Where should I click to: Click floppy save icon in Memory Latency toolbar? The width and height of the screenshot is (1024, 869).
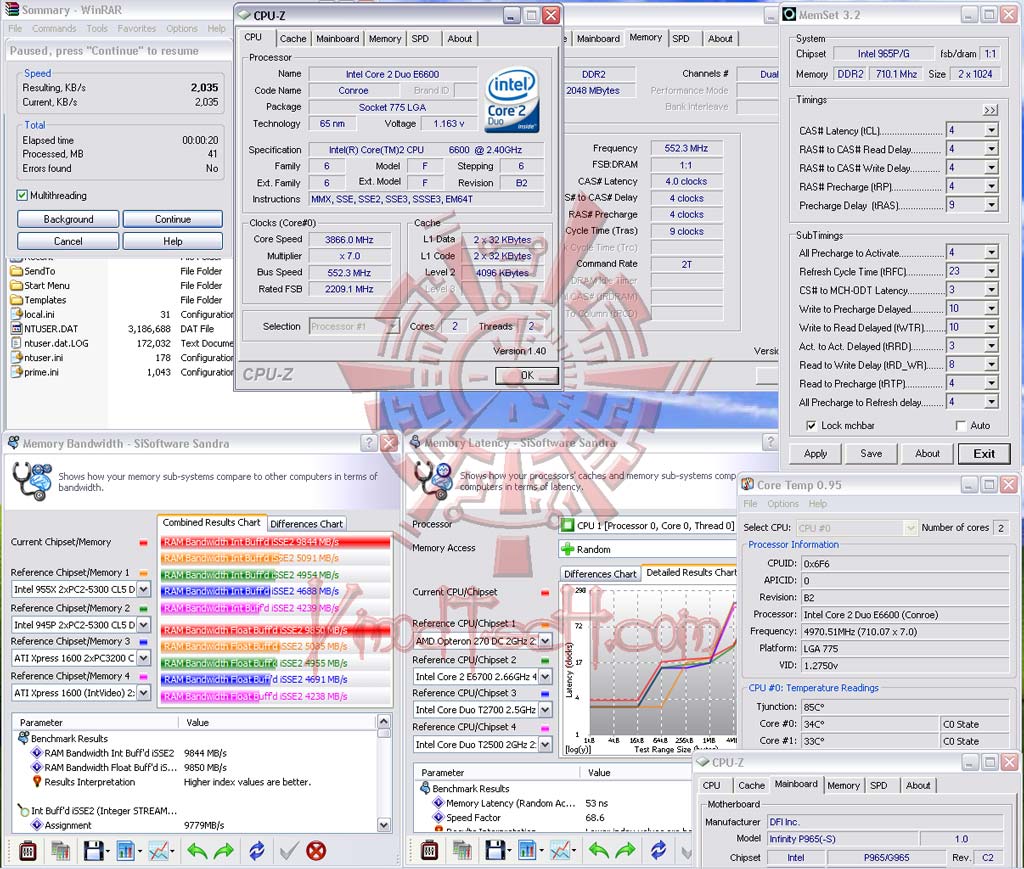[495, 851]
